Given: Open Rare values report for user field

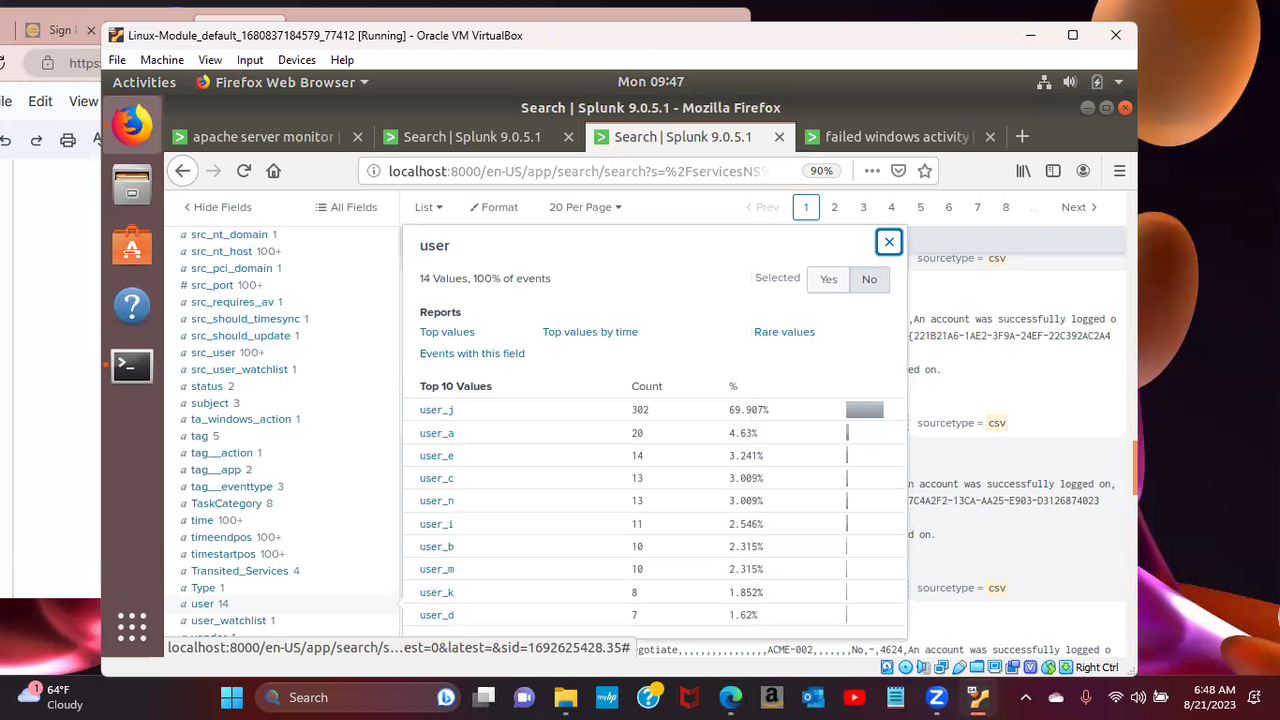Looking at the screenshot, I should [x=784, y=331].
